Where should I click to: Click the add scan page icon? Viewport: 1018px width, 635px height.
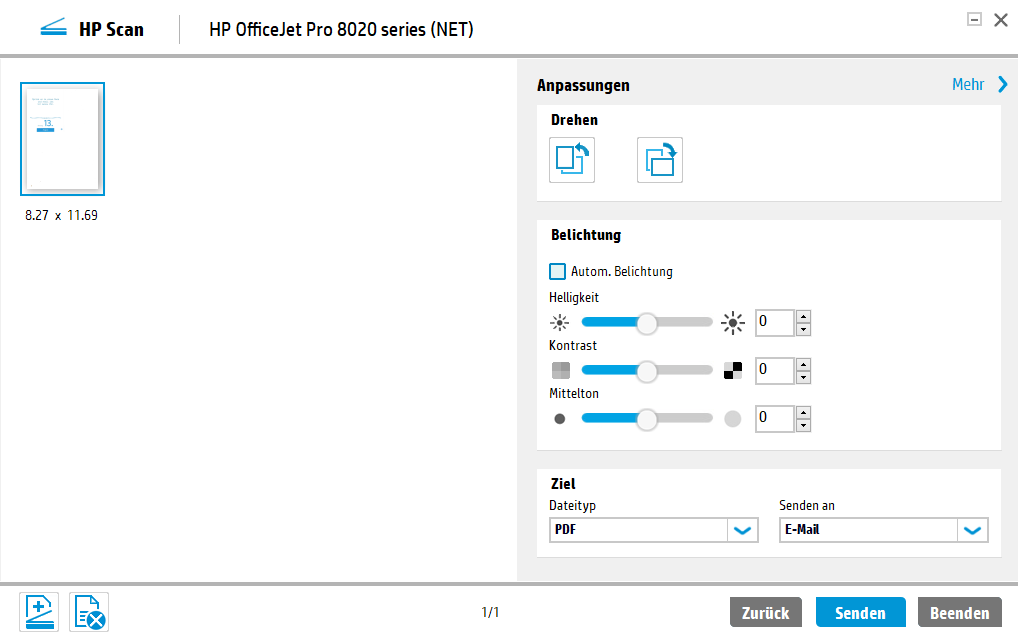40,612
